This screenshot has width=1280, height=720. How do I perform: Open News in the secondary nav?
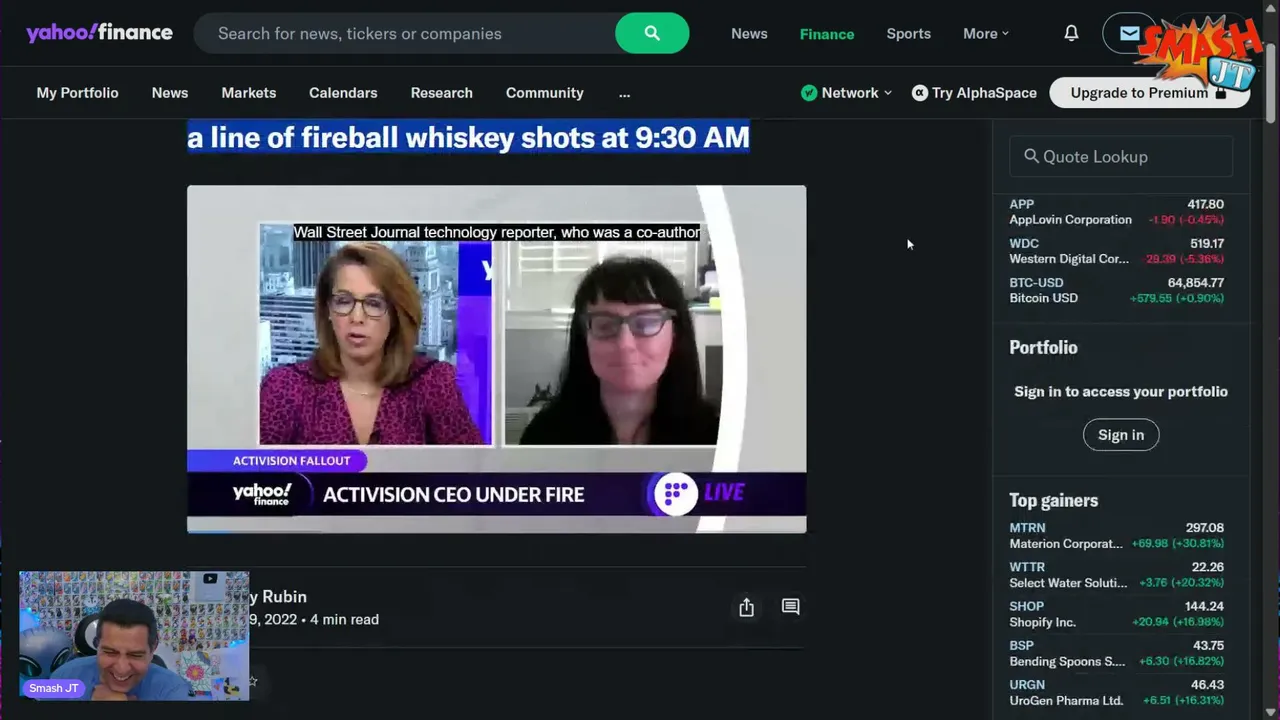tap(170, 93)
